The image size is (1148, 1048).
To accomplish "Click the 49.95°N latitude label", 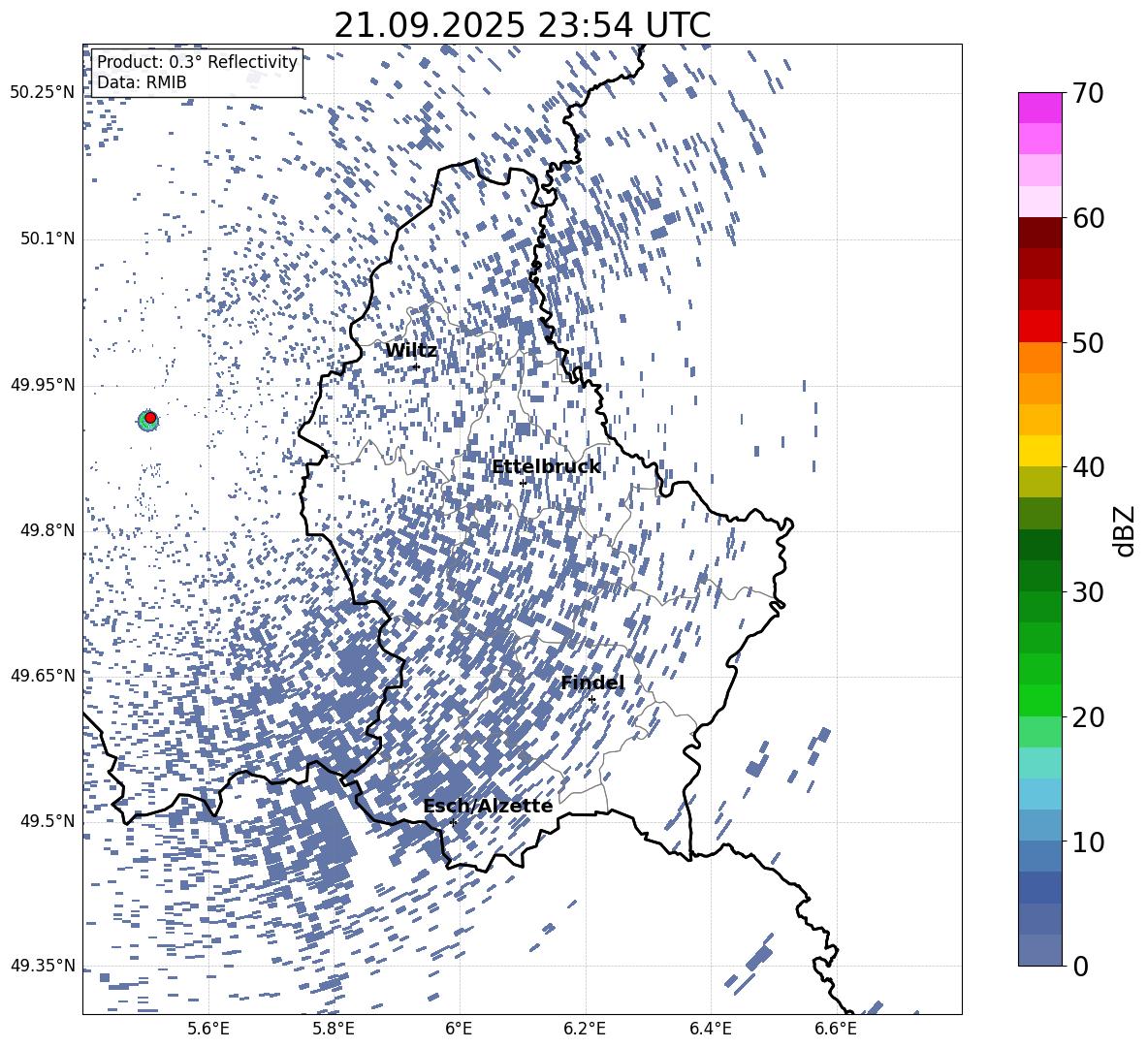I will click(43, 385).
